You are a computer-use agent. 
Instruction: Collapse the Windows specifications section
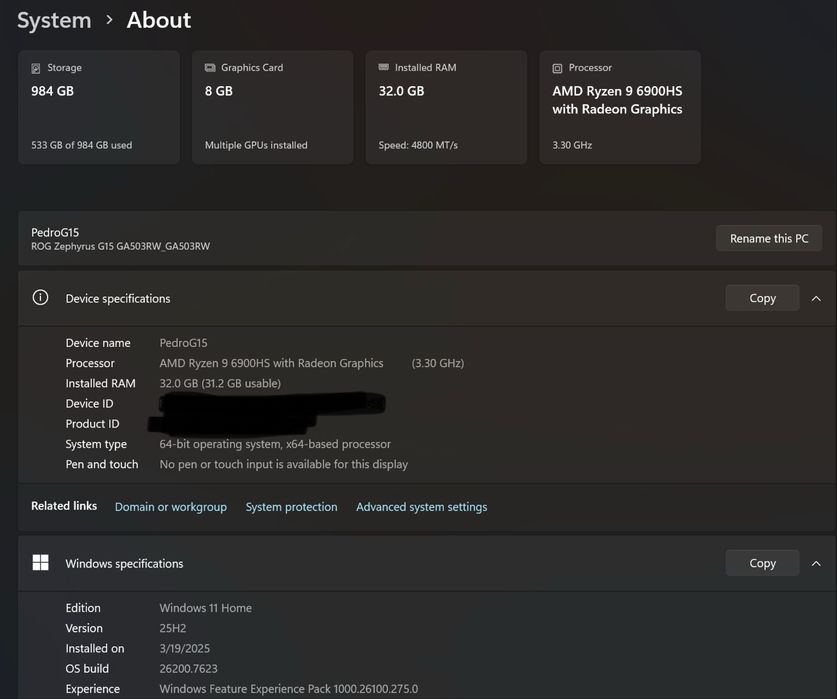pos(816,563)
